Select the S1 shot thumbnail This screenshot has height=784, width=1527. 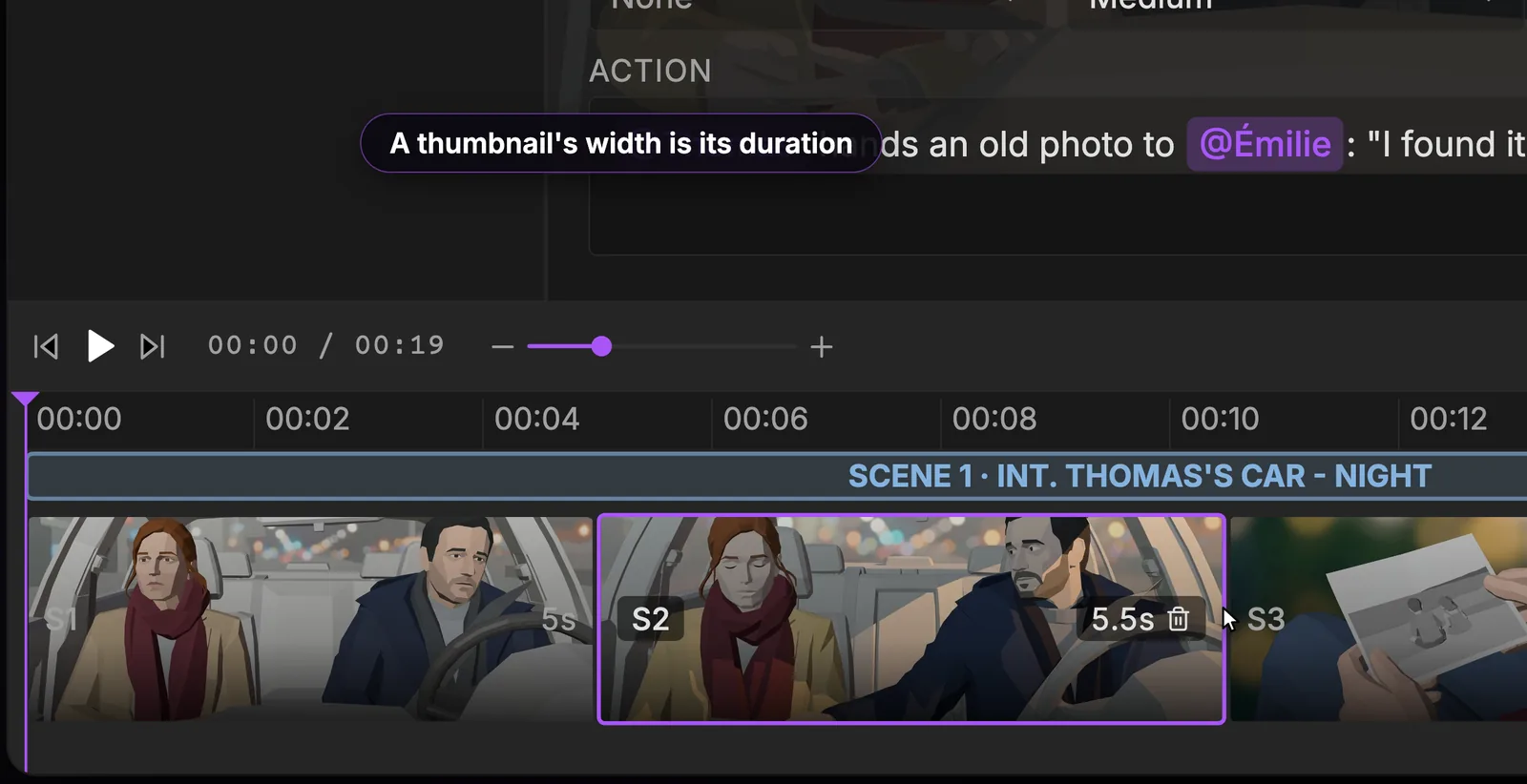[310, 619]
